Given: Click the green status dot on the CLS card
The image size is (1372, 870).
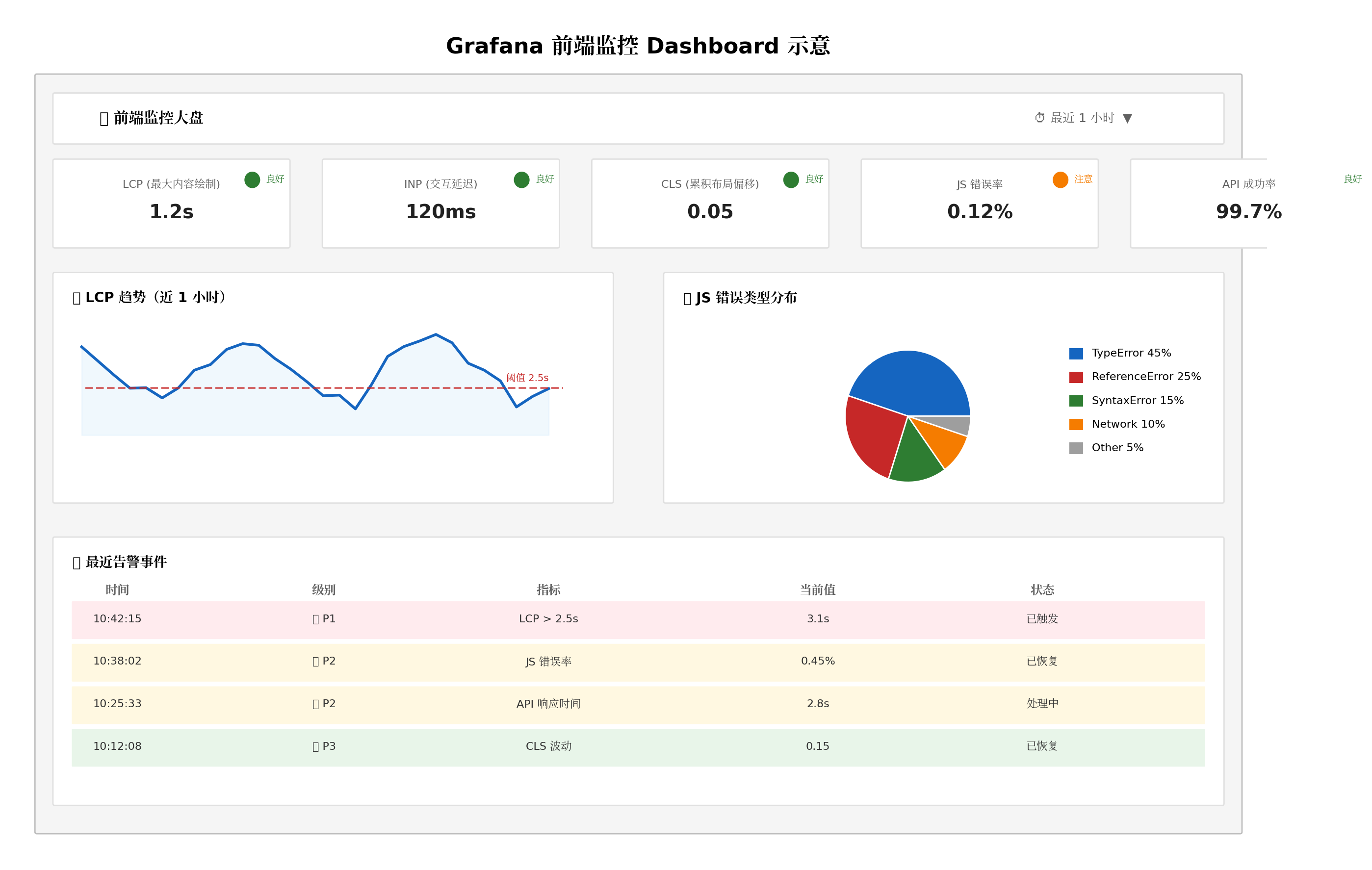Looking at the screenshot, I should point(791,179).
